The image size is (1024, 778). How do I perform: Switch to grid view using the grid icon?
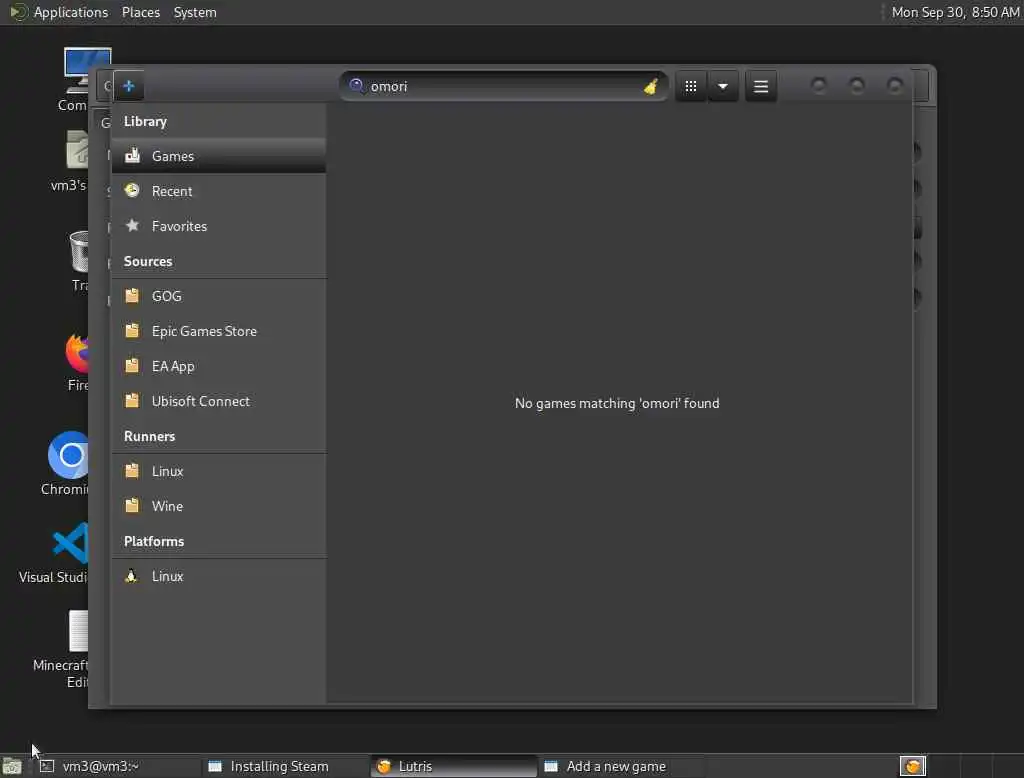pos(690,86)
